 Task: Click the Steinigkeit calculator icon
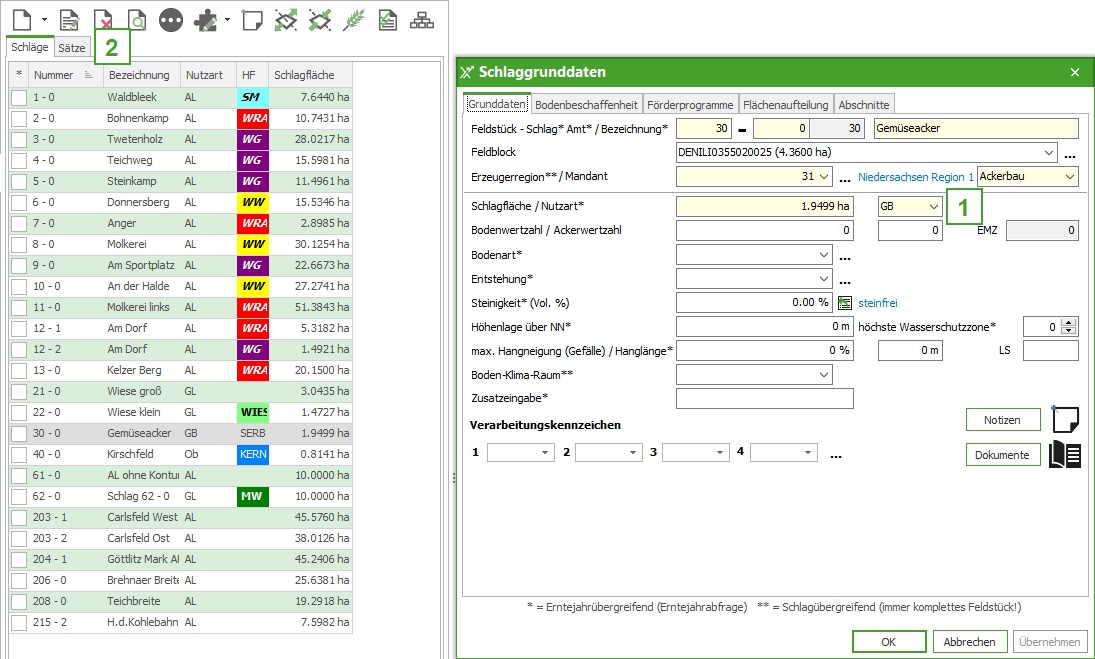coord(845,303)
